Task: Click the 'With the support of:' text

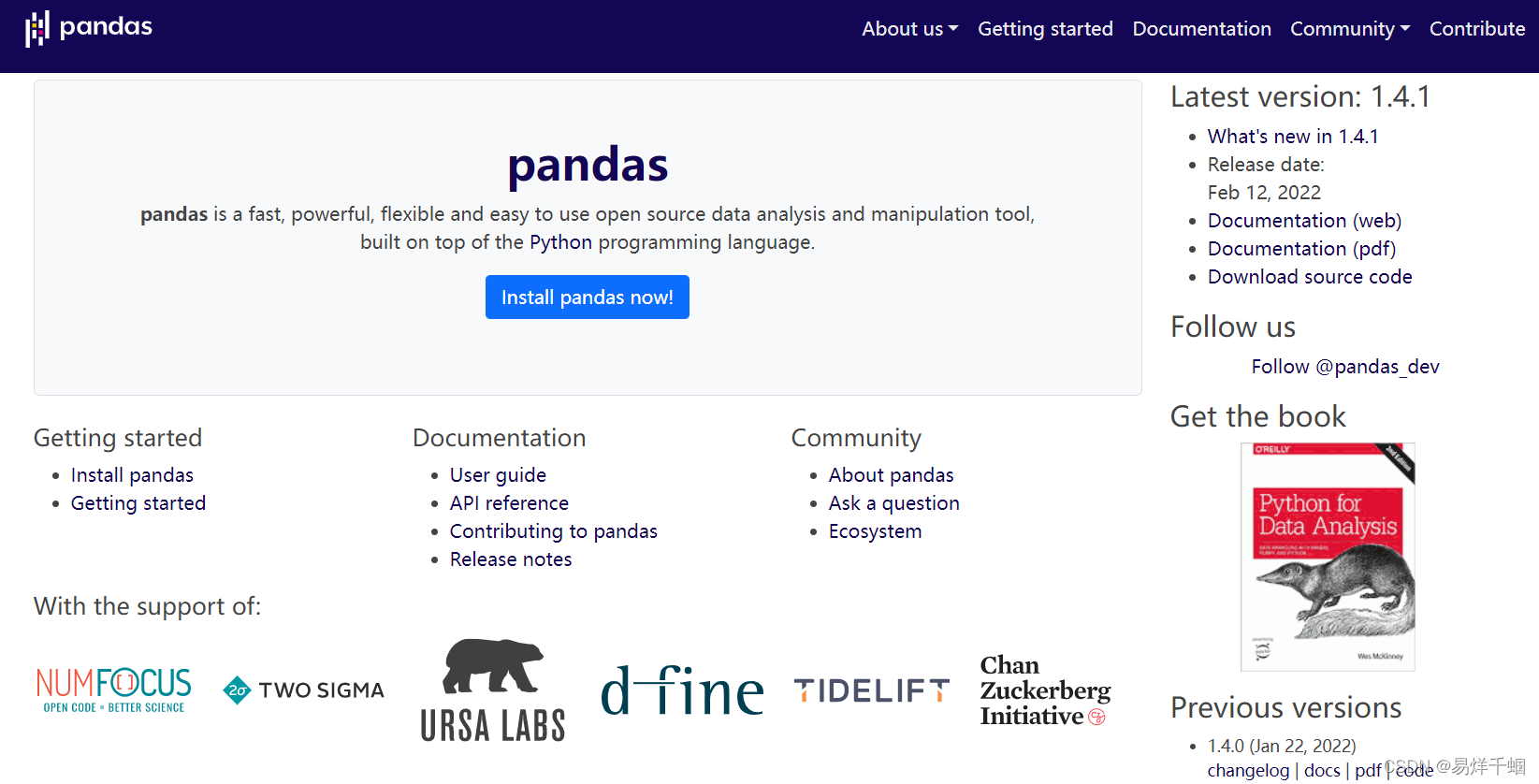Action: pyautogui.click(x=148, y=606)
